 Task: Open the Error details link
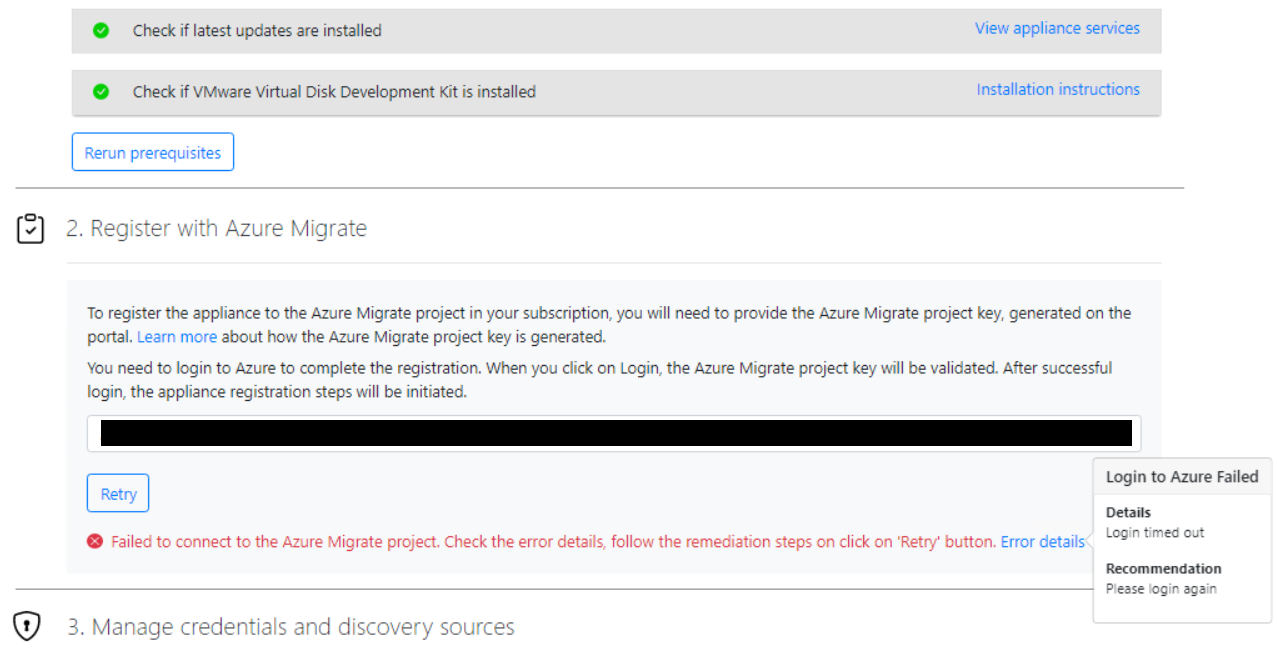(1042, 542)
